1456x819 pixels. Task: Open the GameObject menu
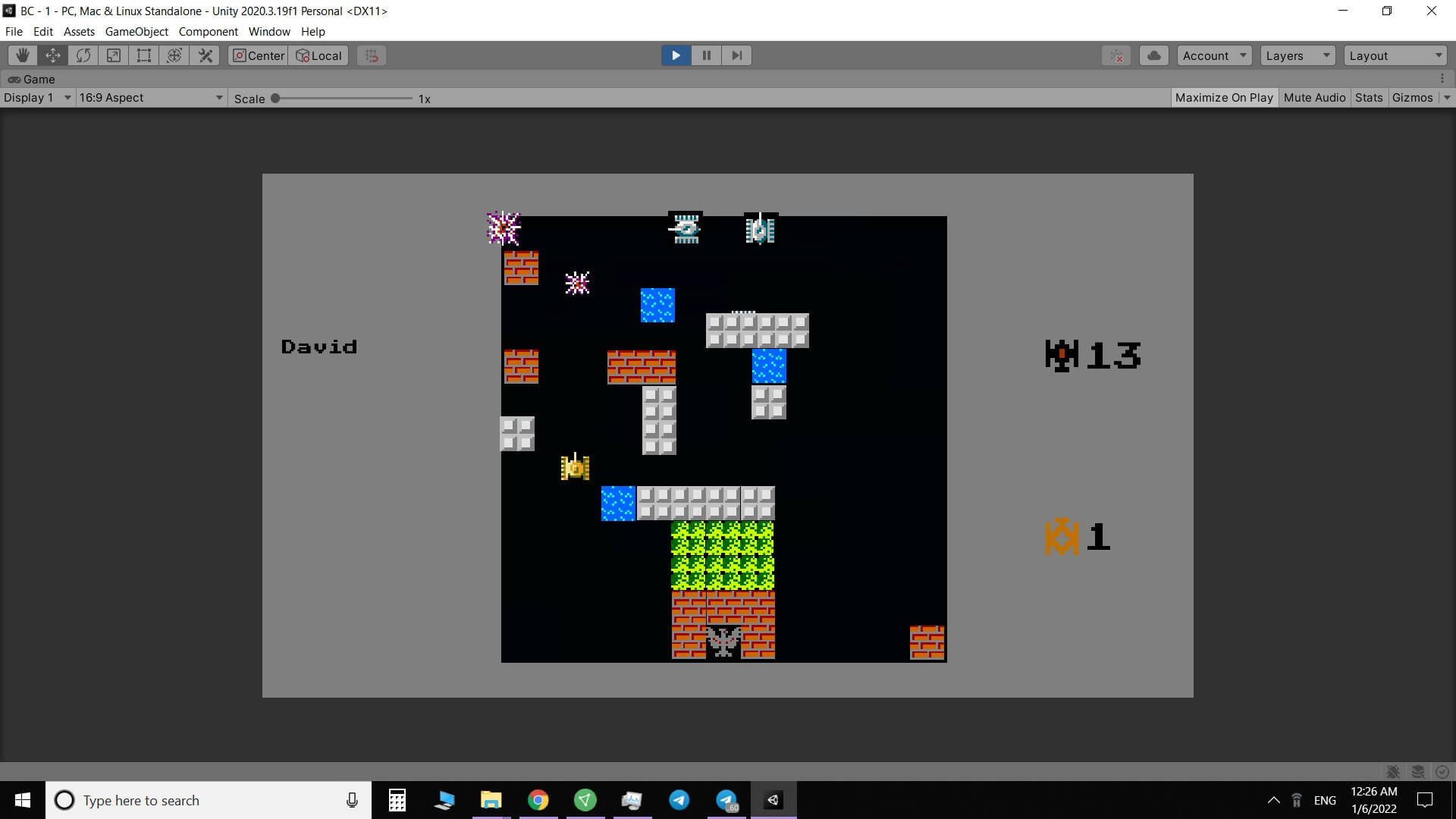click(136, 31)
